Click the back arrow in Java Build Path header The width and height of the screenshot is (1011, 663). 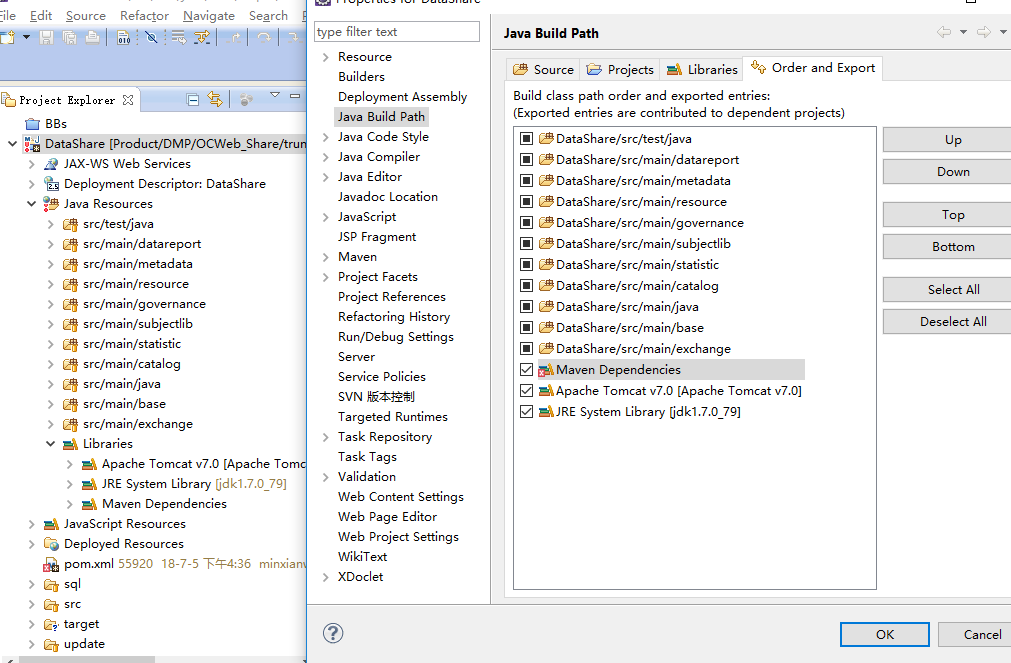(x=944, y=32)
